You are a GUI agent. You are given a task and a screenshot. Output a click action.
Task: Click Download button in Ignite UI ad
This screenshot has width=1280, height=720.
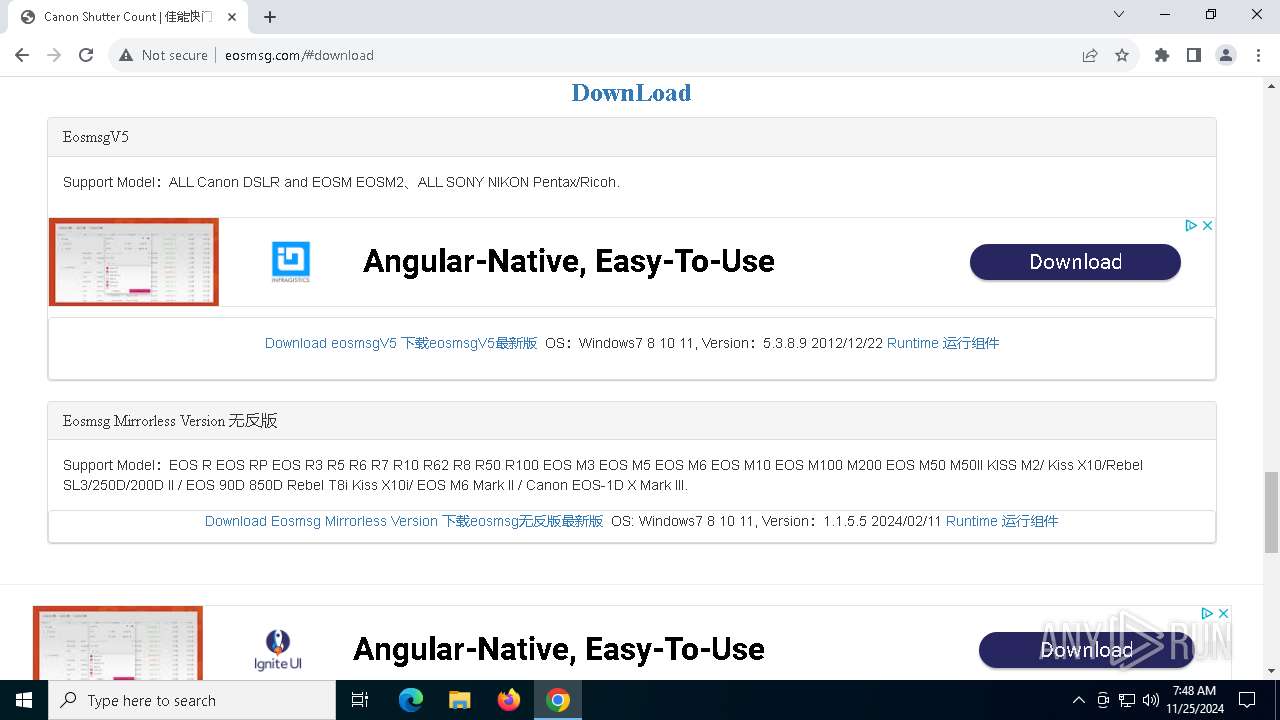tap(1086, 650)
